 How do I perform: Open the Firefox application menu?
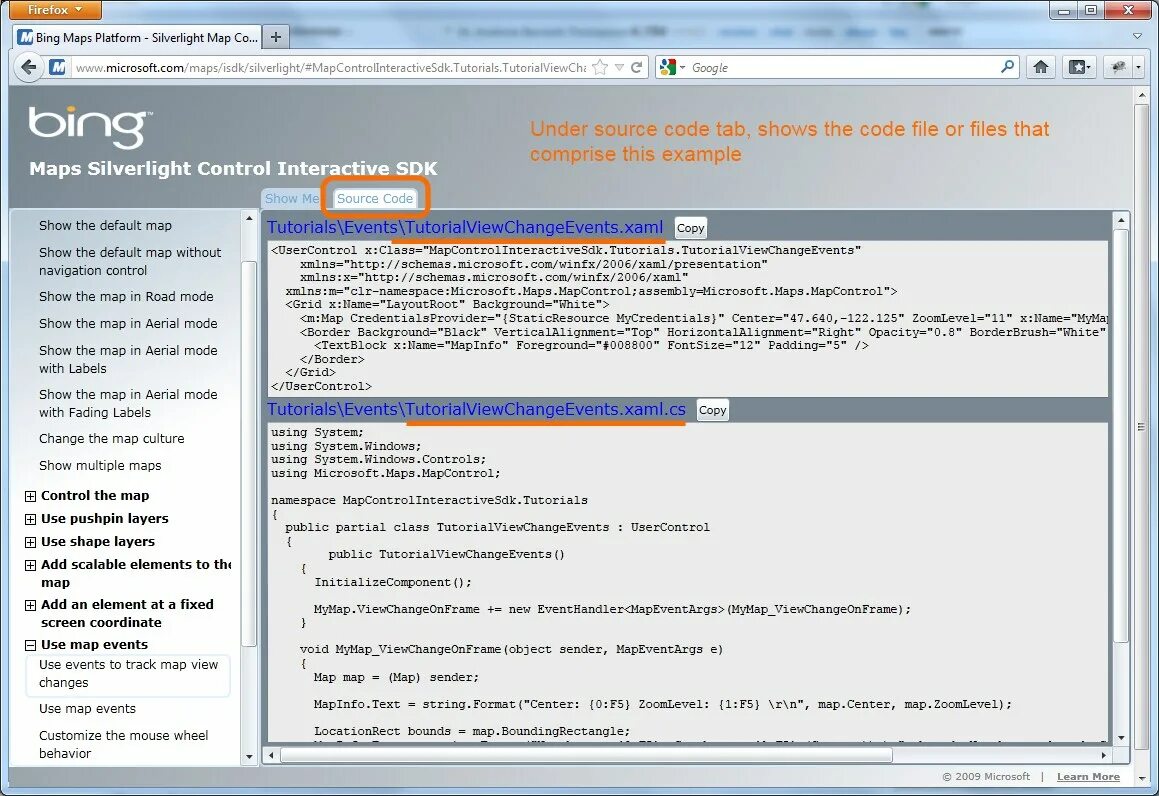[55, 10]
